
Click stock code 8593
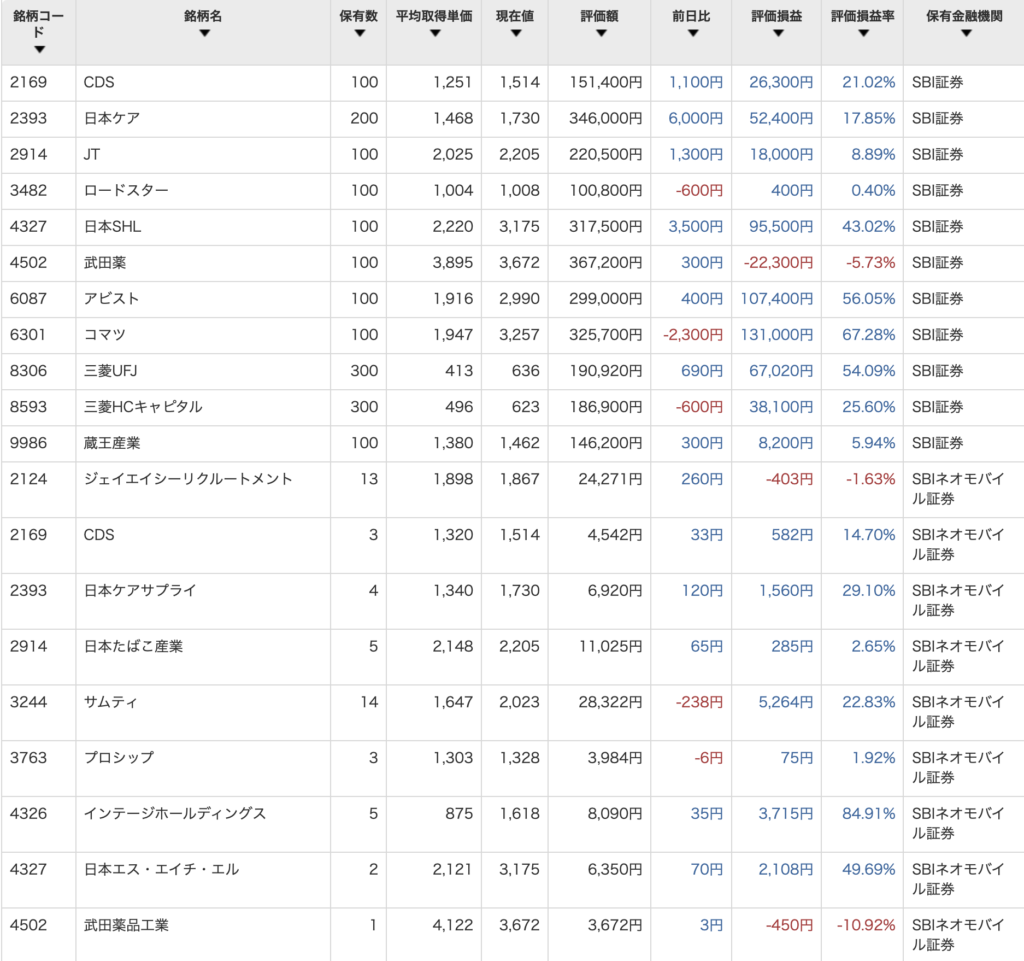click(28, 407)
